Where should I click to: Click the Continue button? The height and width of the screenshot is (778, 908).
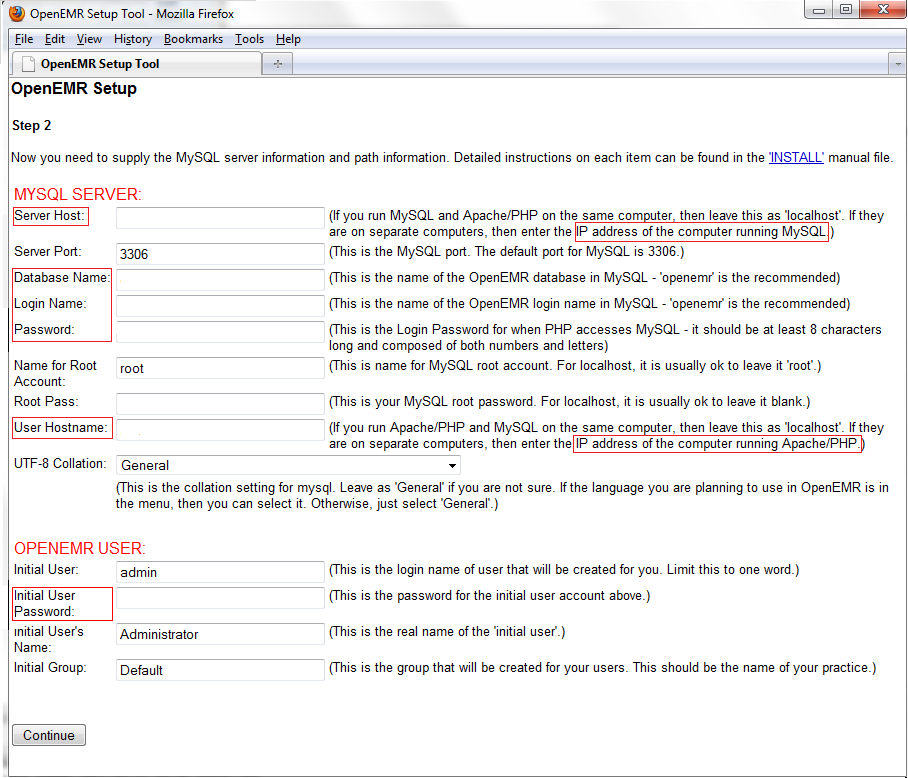tap(49, 735)
